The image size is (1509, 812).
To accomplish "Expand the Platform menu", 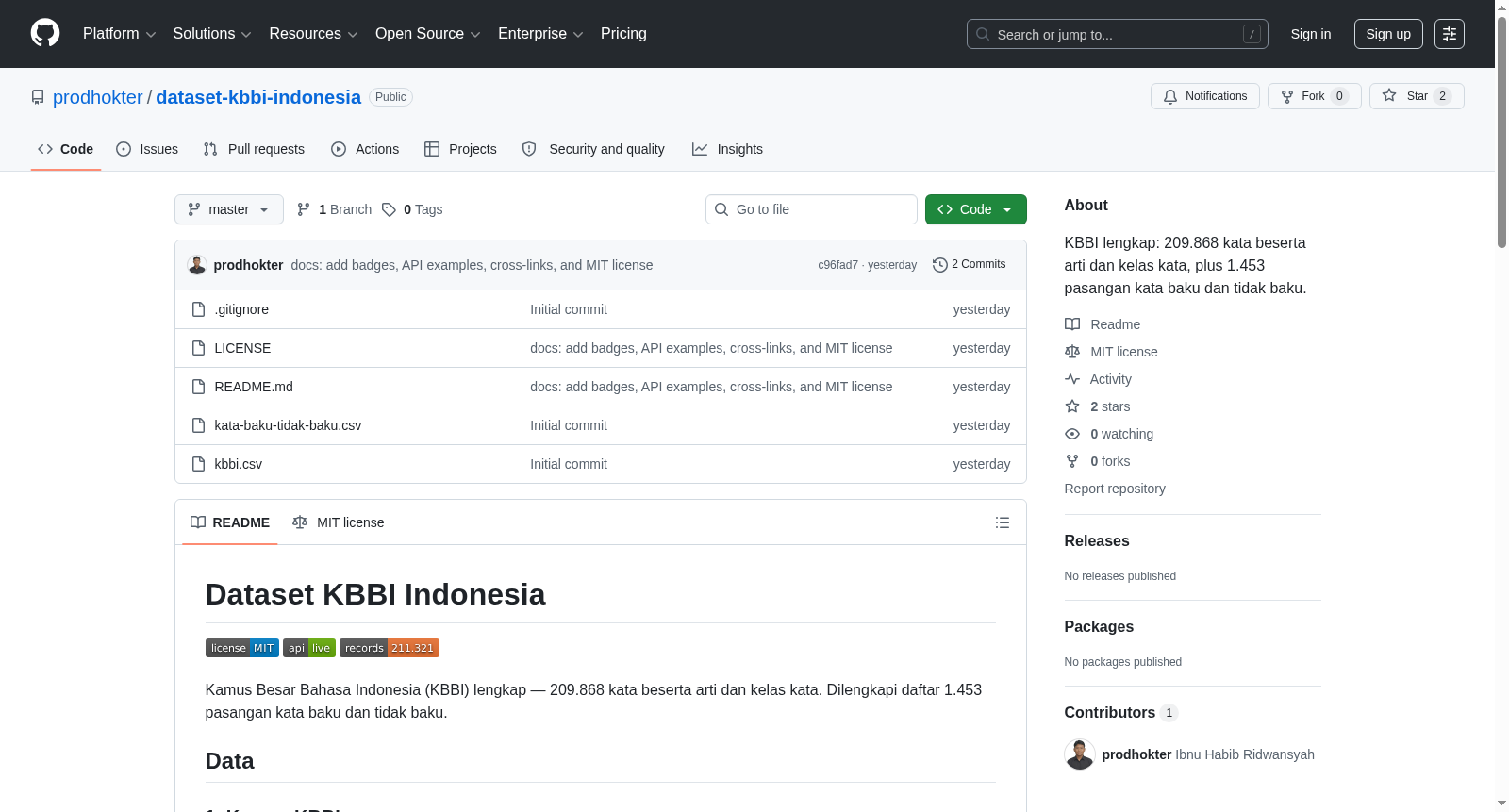I will [119, 34].
